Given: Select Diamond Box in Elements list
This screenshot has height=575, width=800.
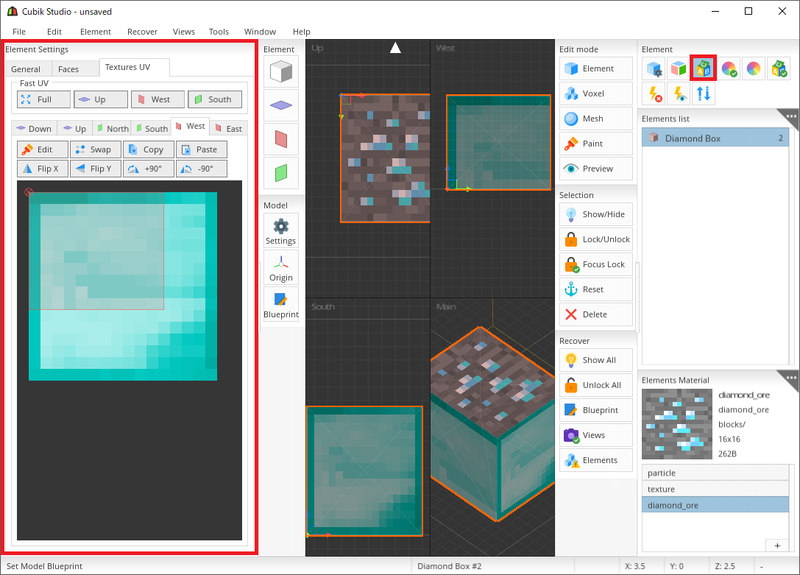Looking at the screenshot, I should pyautogui.click(x=715, y=138).
